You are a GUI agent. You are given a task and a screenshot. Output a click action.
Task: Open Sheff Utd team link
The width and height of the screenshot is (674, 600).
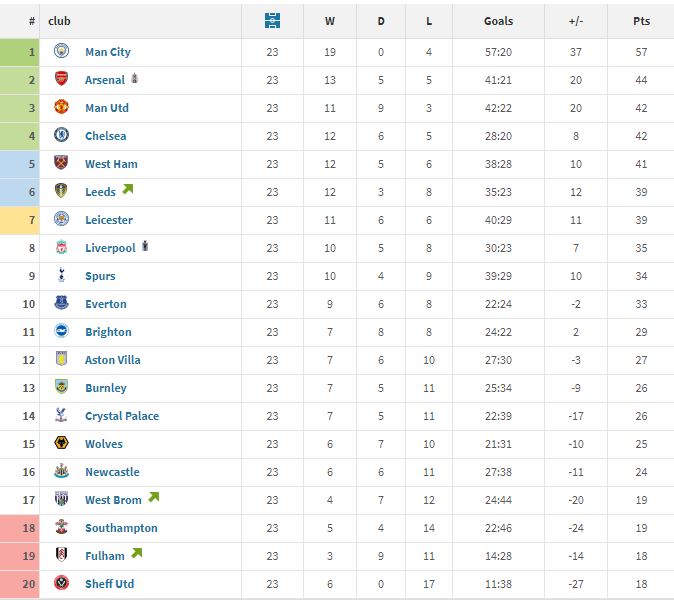coord(110,584)
